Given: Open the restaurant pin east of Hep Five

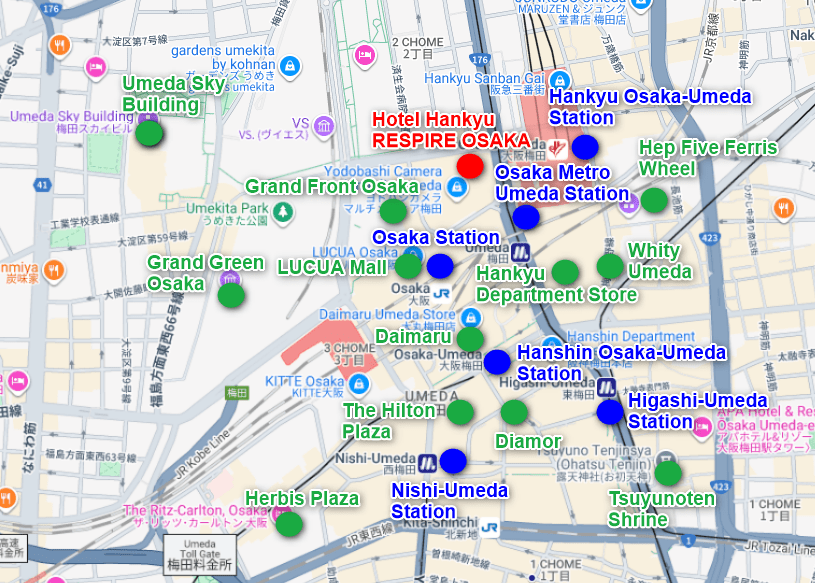Looking at the screenshot, I should click(784, 209).
